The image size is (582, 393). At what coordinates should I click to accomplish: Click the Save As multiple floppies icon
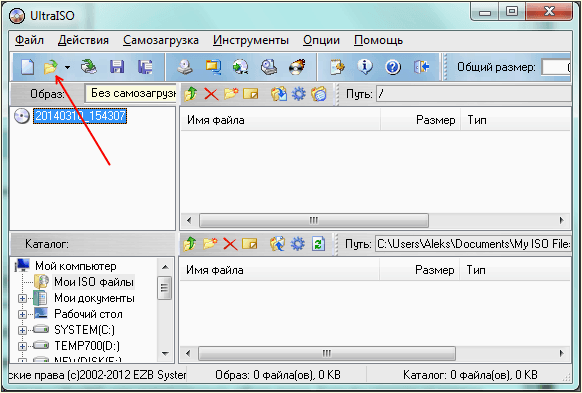coord(145,67)
